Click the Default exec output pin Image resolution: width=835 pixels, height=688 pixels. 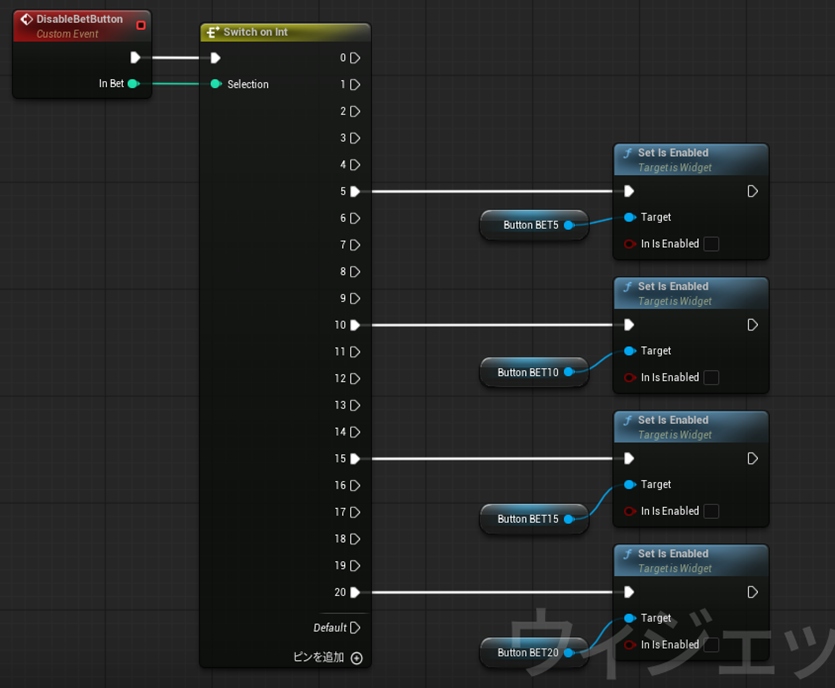(x=355, y=628)
